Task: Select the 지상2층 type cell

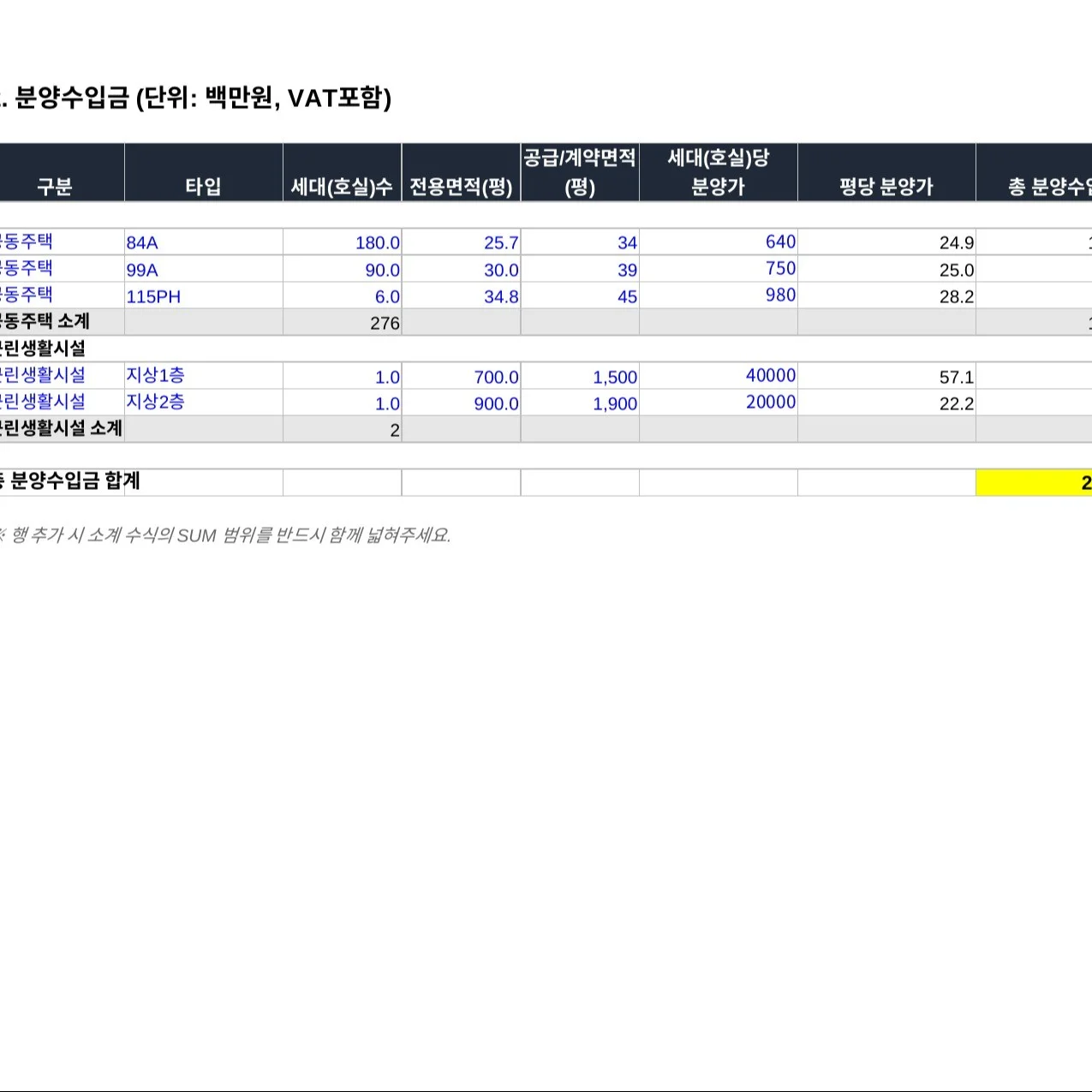Action: tap(204, 403)
